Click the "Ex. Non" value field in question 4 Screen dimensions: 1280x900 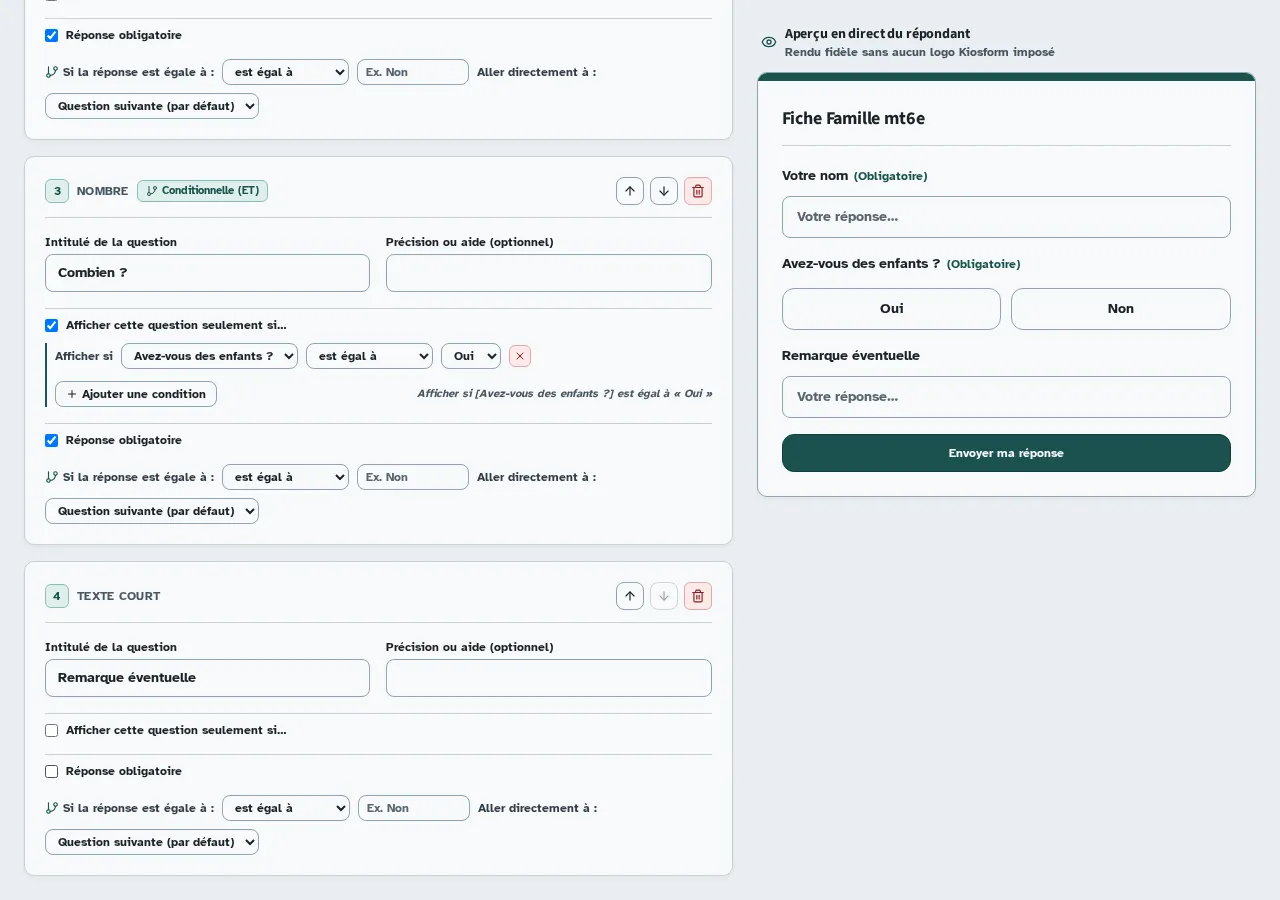[414, 808]
